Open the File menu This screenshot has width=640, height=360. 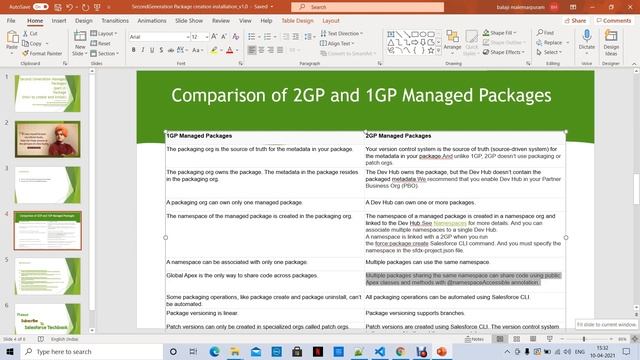point(11,20)
